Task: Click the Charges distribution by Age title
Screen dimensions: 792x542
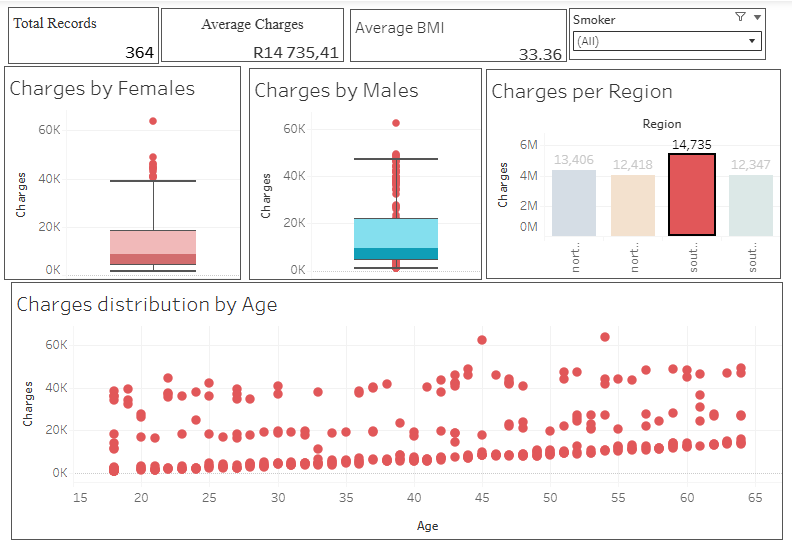Action: (147, 304)
